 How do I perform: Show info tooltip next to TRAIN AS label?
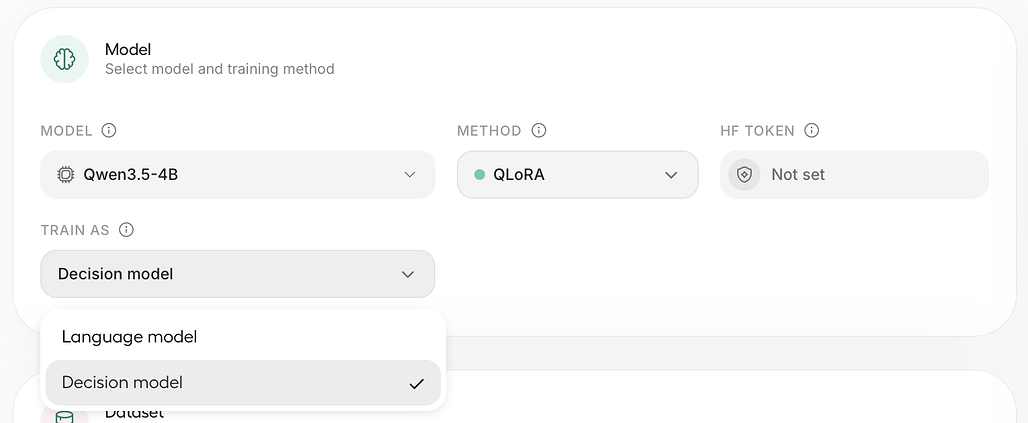[127, 230]
